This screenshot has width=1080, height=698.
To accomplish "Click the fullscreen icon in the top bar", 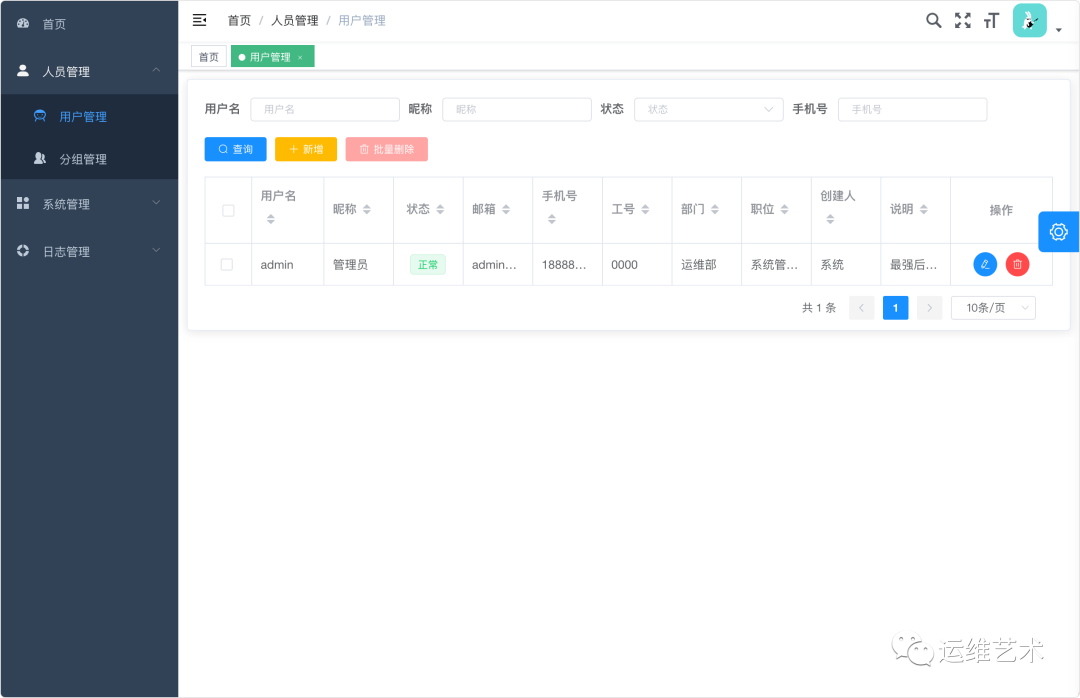I will click(x=962, y=20).
